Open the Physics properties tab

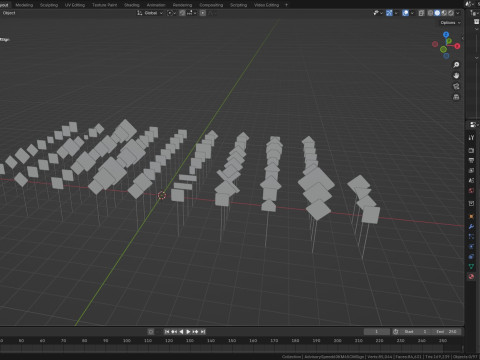point(471,247)
